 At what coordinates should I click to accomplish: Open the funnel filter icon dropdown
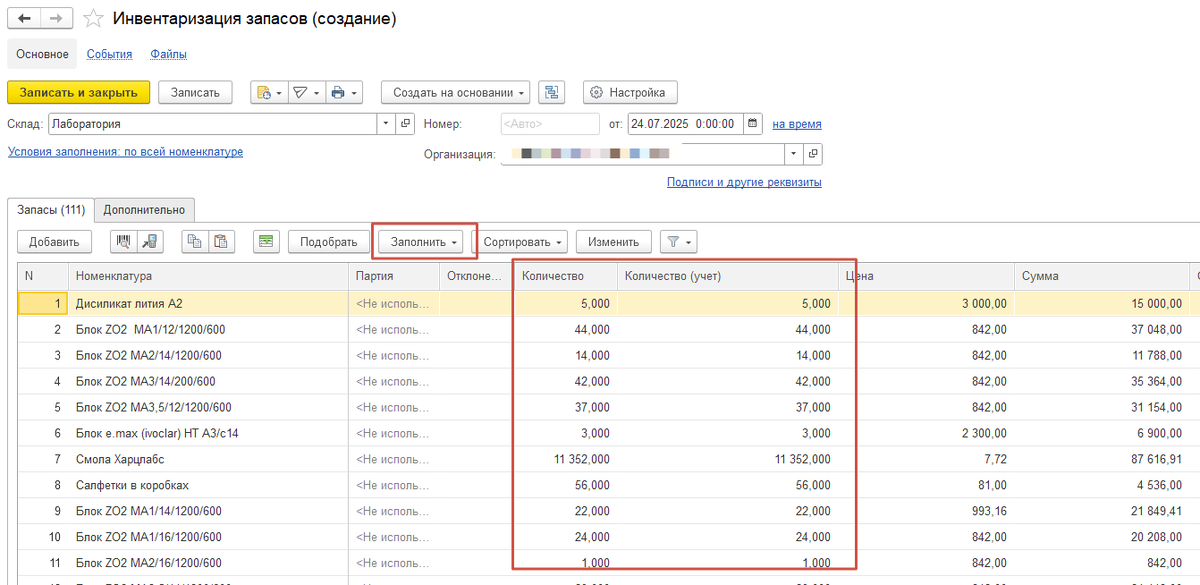click(678, 241)
